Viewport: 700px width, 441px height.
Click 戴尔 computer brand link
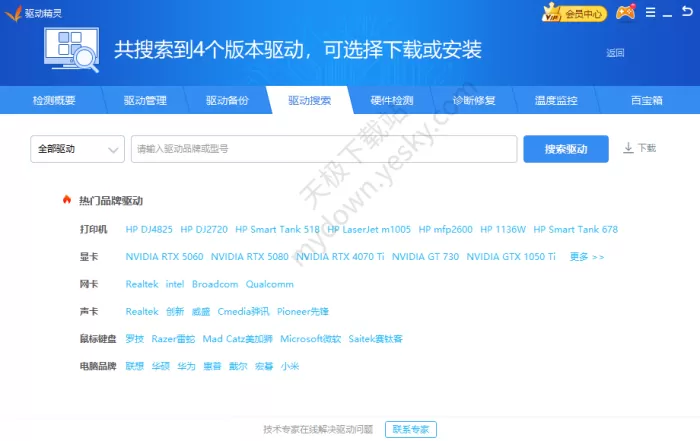(x=238, y=366)
